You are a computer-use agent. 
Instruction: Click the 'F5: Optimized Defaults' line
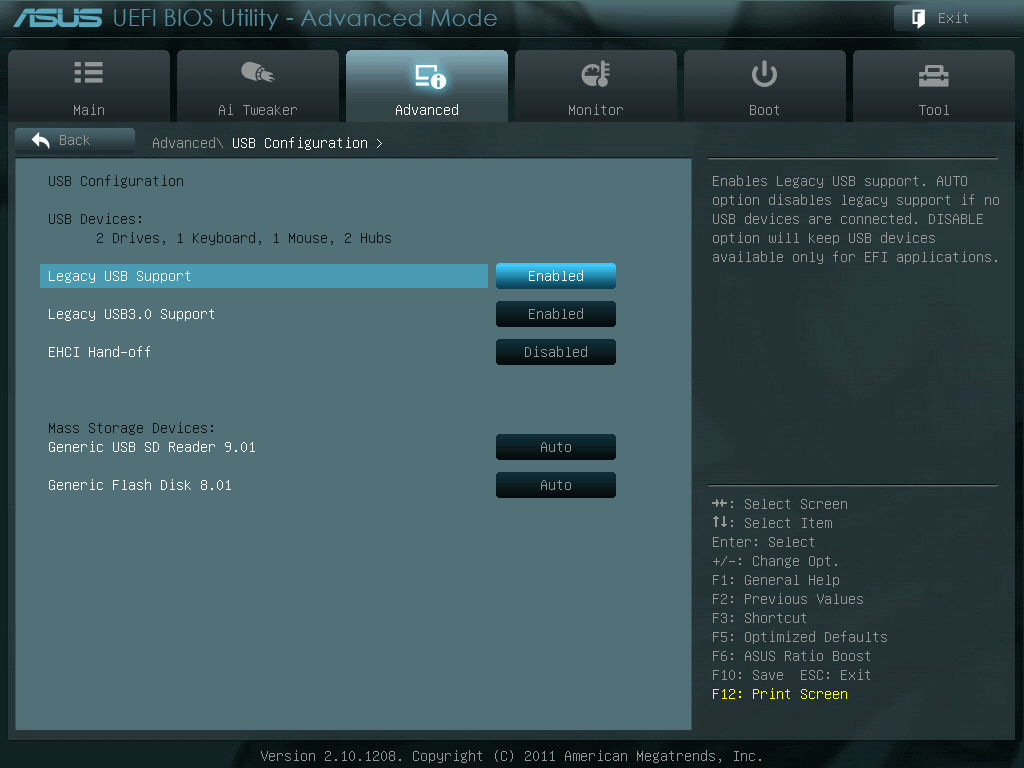pos(800,637)
